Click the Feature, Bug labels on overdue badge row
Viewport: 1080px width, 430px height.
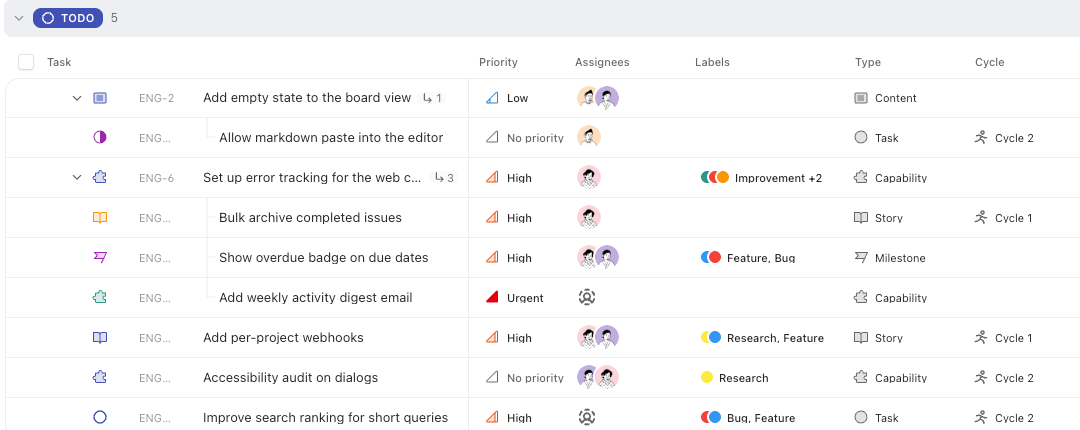(x=748, y=258)
